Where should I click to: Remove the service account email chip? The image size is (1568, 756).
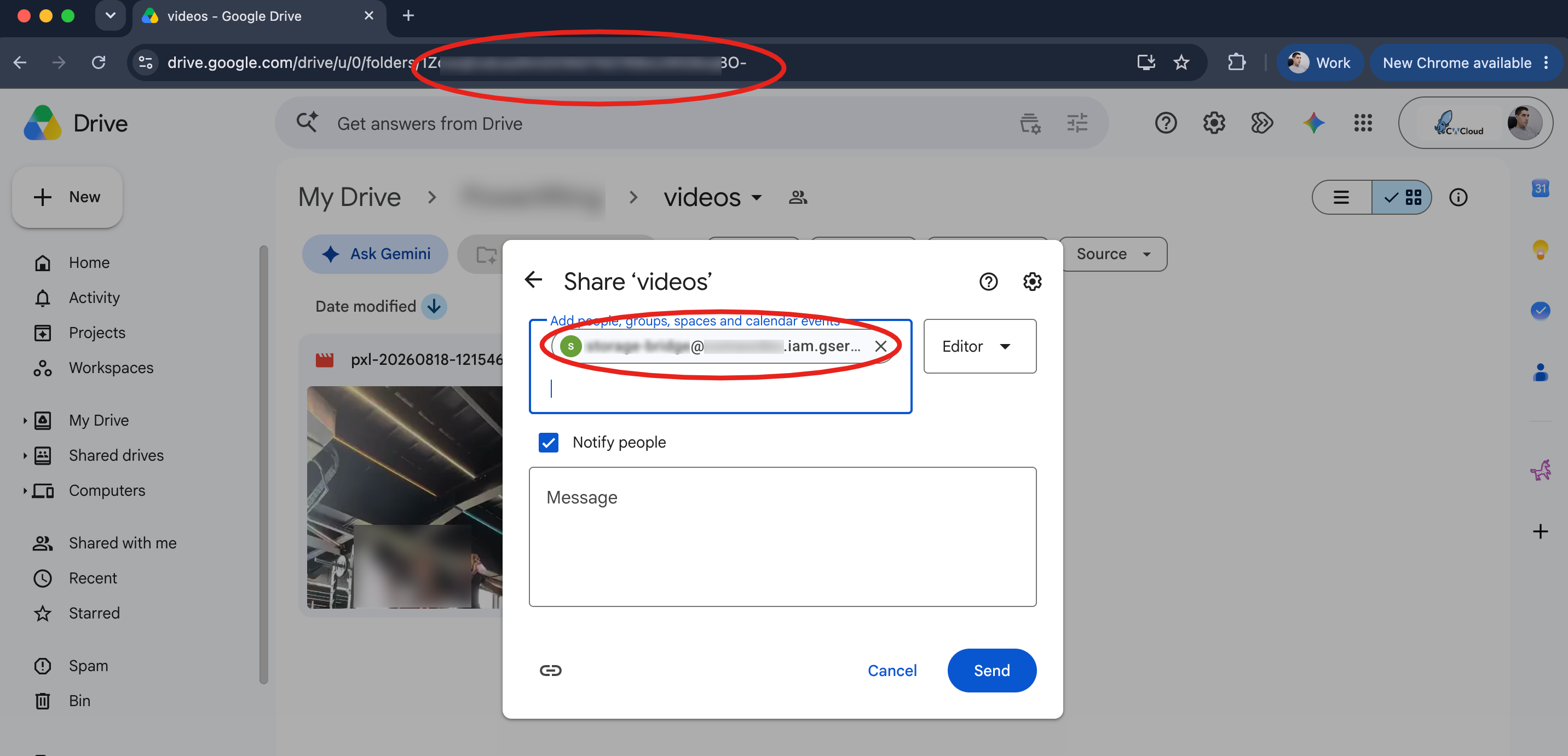tap(880, 346)
